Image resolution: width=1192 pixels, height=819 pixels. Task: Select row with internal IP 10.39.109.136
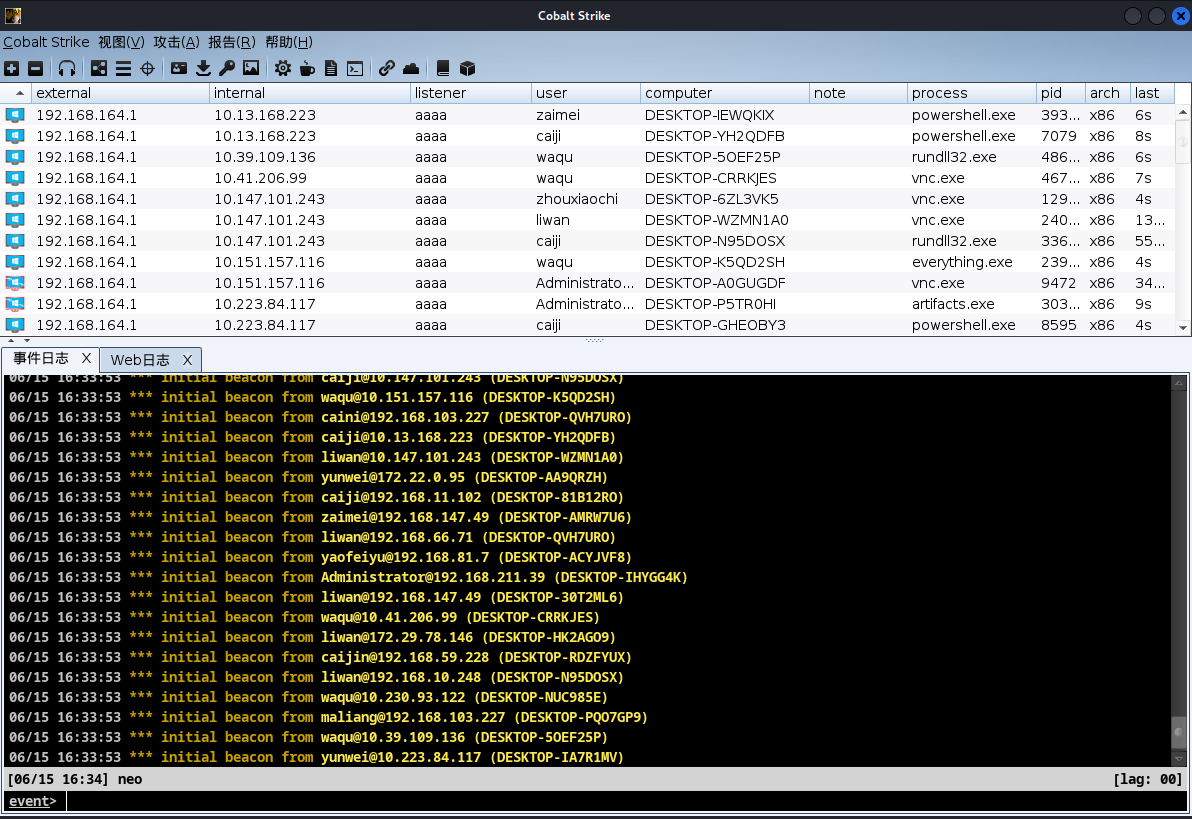587,157
